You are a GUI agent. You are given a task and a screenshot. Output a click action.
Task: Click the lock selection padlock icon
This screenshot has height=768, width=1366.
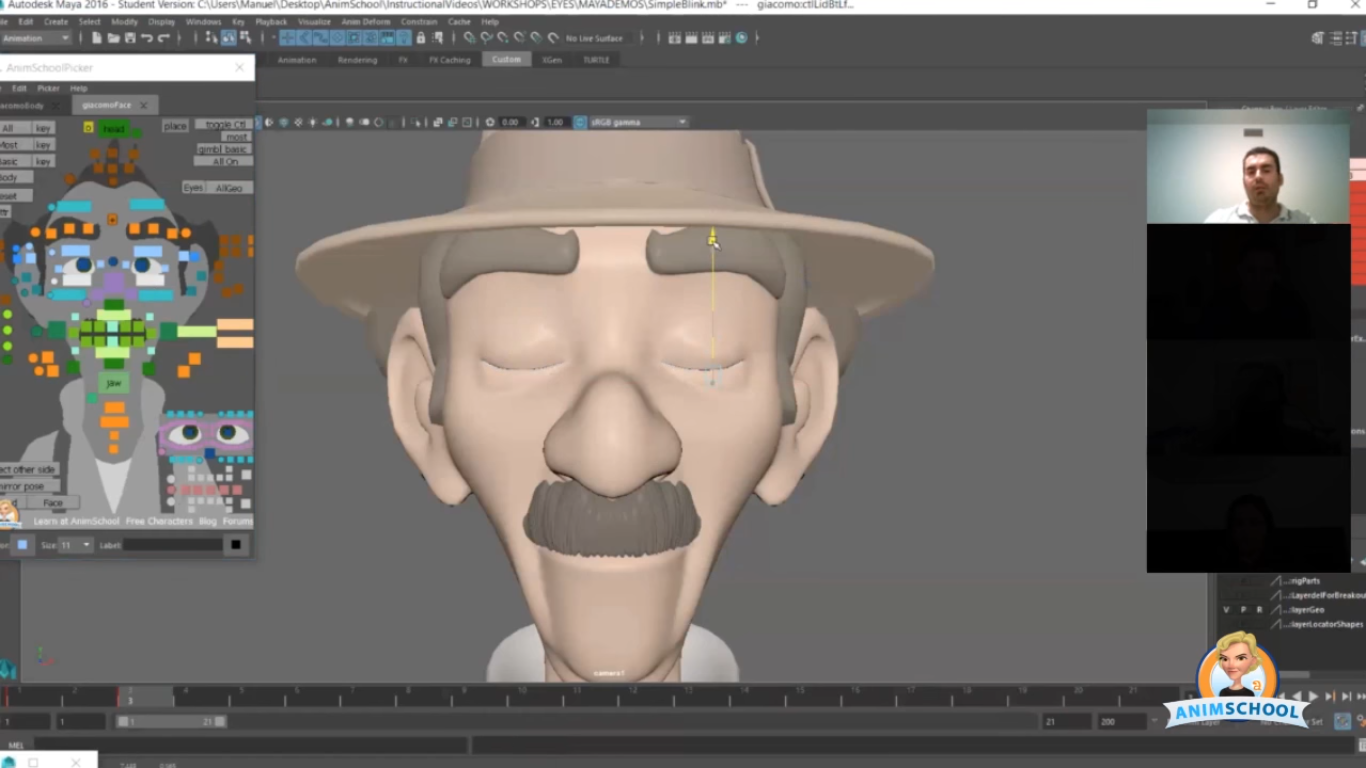coord(420,38)
